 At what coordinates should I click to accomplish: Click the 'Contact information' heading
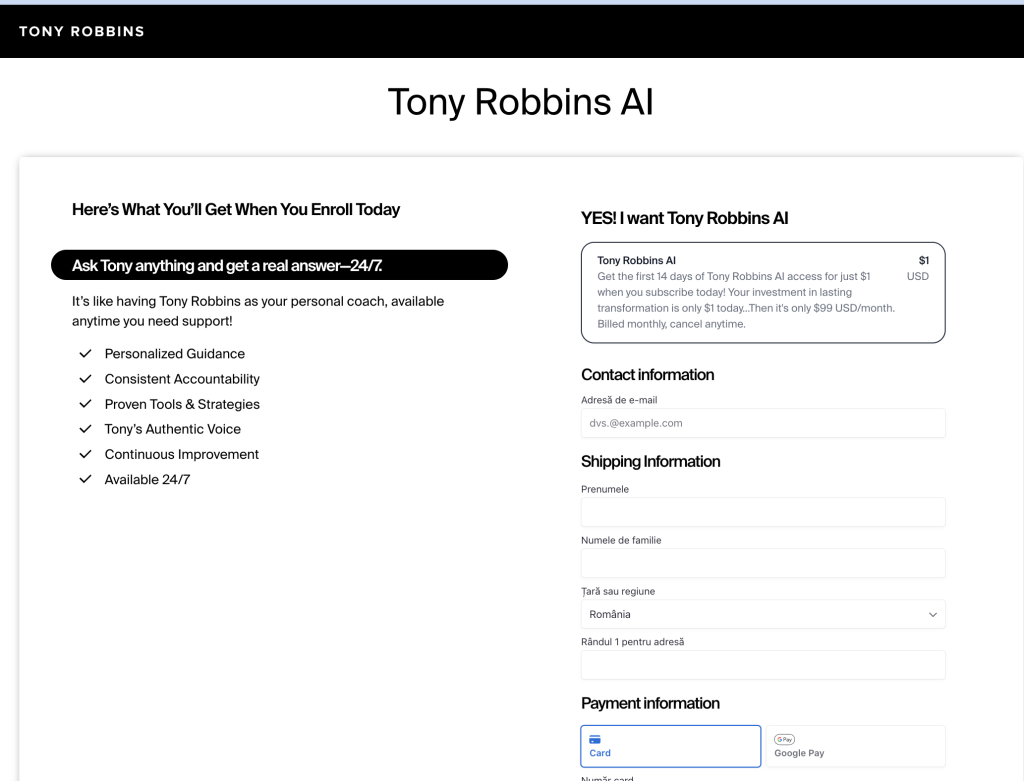pos(648,375)
